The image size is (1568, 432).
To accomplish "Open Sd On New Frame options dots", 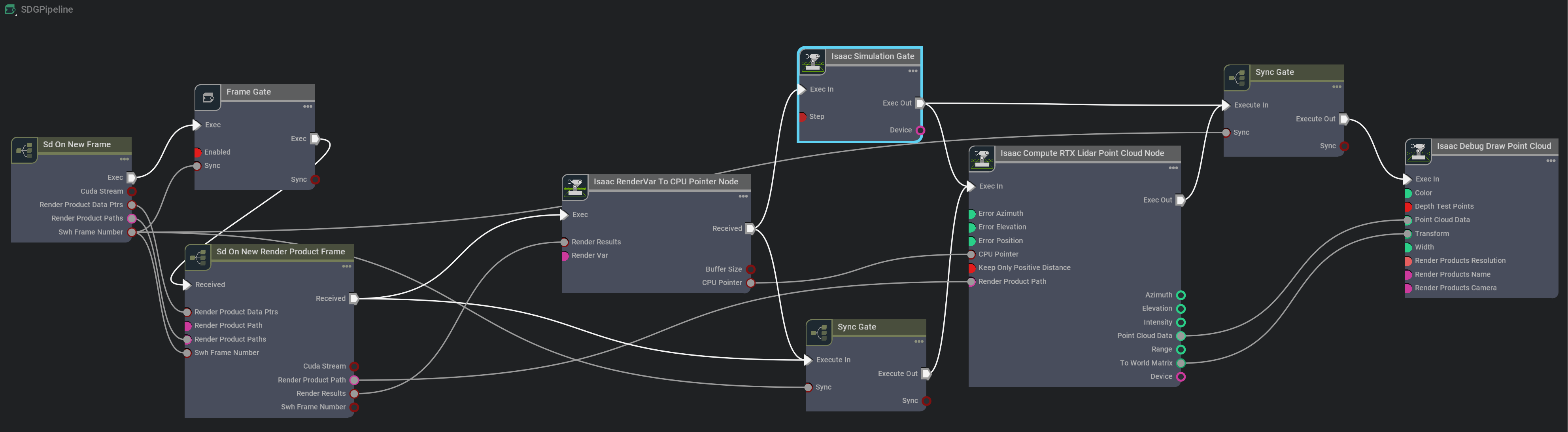I will pyautogui.click(x=124, y=159).
